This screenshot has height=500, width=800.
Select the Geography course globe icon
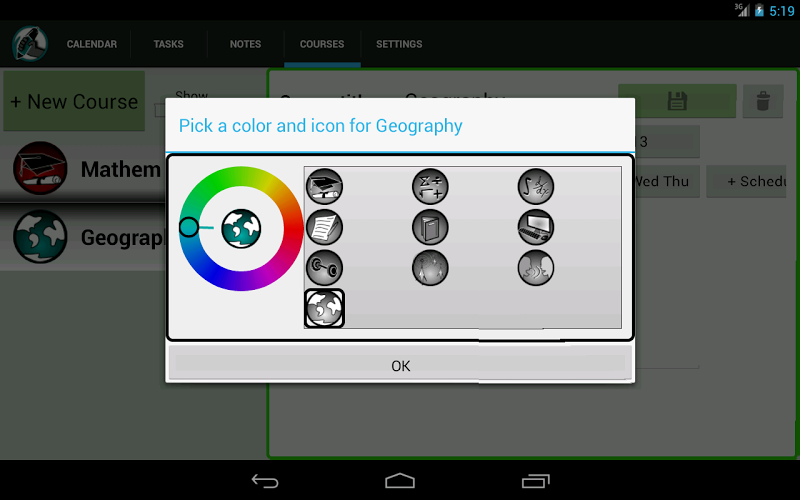40,237
